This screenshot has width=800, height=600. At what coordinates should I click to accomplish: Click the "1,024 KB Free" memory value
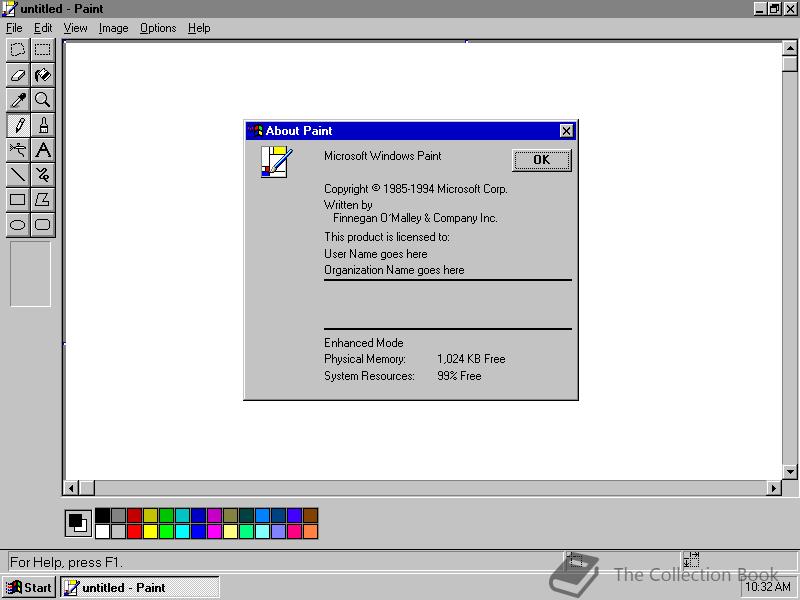[471, 359]
